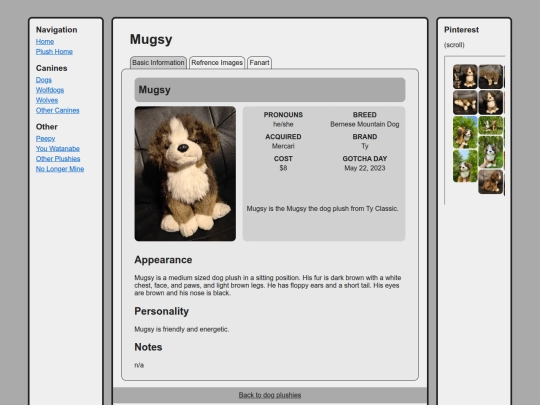Open the Wolves category link
The width and height of the screenshot is (540, 405).
pos(47,100)
